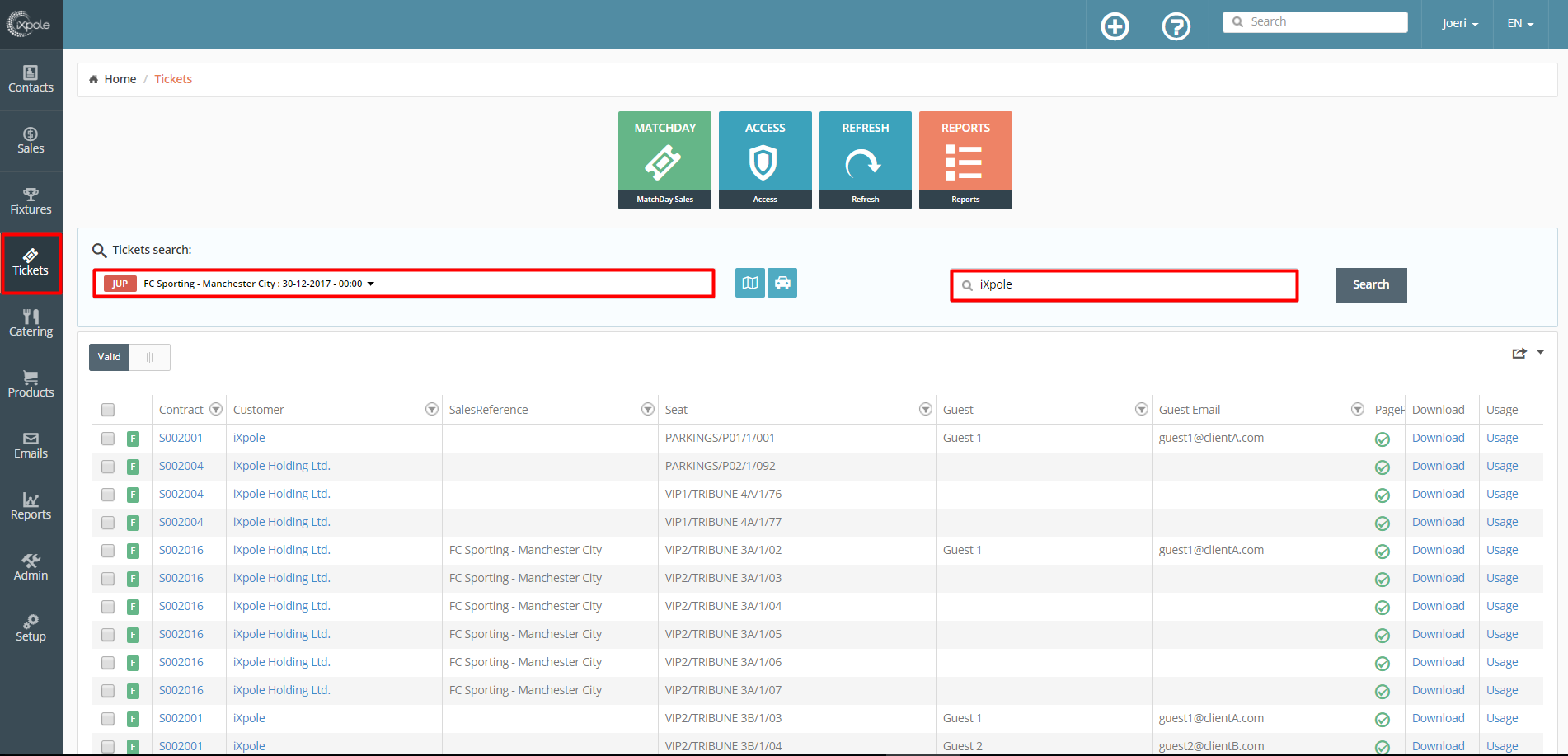Check the row for PARKINGS/P01/1/001
The image size is (1568, 756).
click(x=108, y=439)
